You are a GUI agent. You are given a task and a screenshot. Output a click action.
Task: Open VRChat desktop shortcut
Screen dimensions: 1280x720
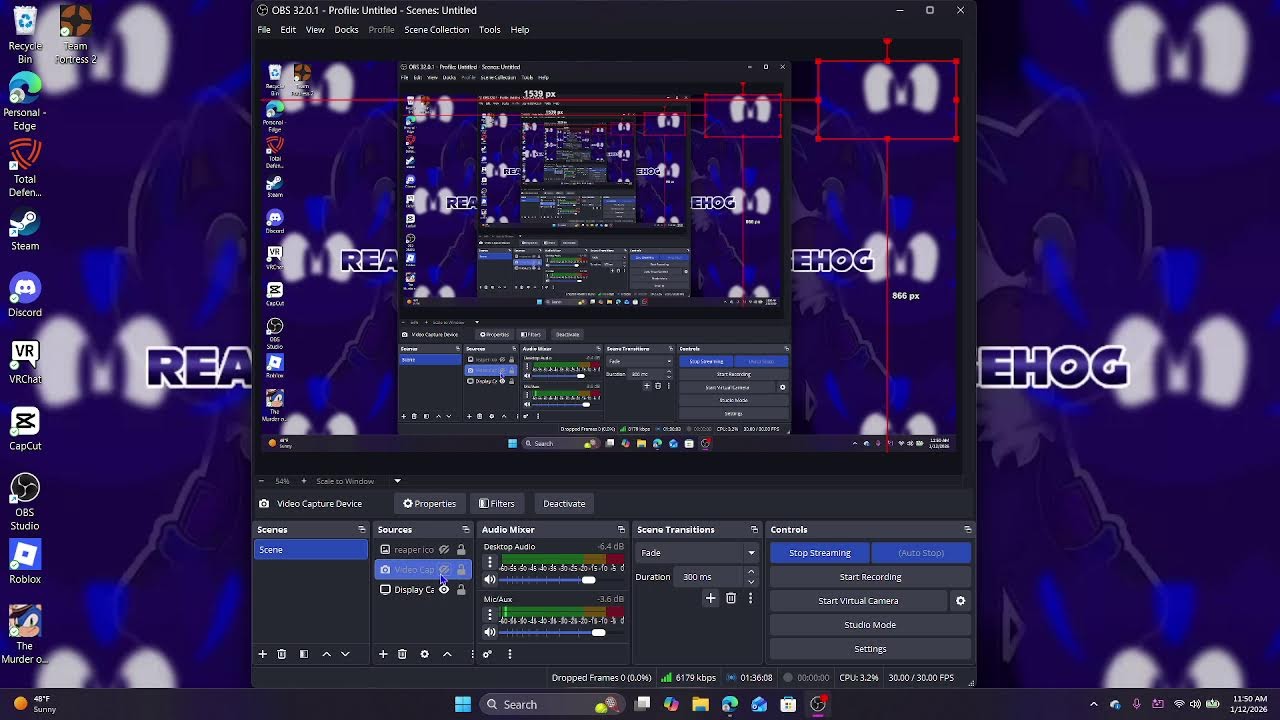pos(25,363)
